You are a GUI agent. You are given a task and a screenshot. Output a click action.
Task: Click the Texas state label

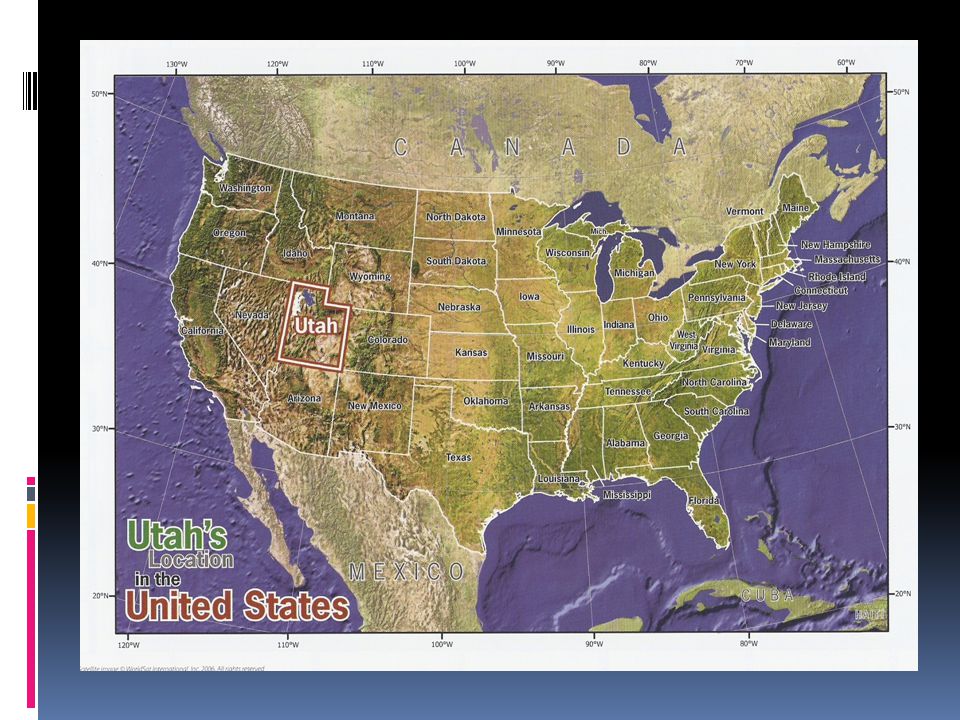[459, 457]
